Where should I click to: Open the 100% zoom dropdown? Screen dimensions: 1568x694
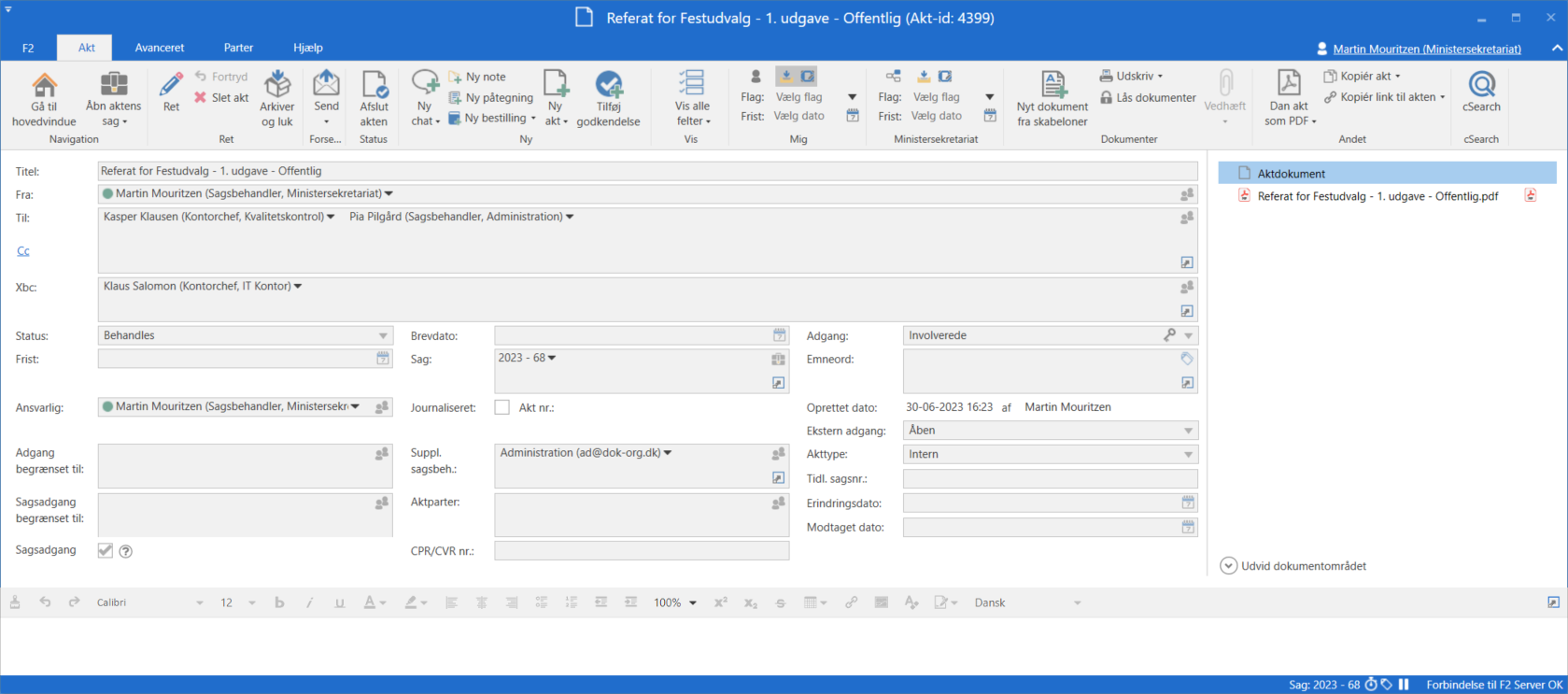675,602
